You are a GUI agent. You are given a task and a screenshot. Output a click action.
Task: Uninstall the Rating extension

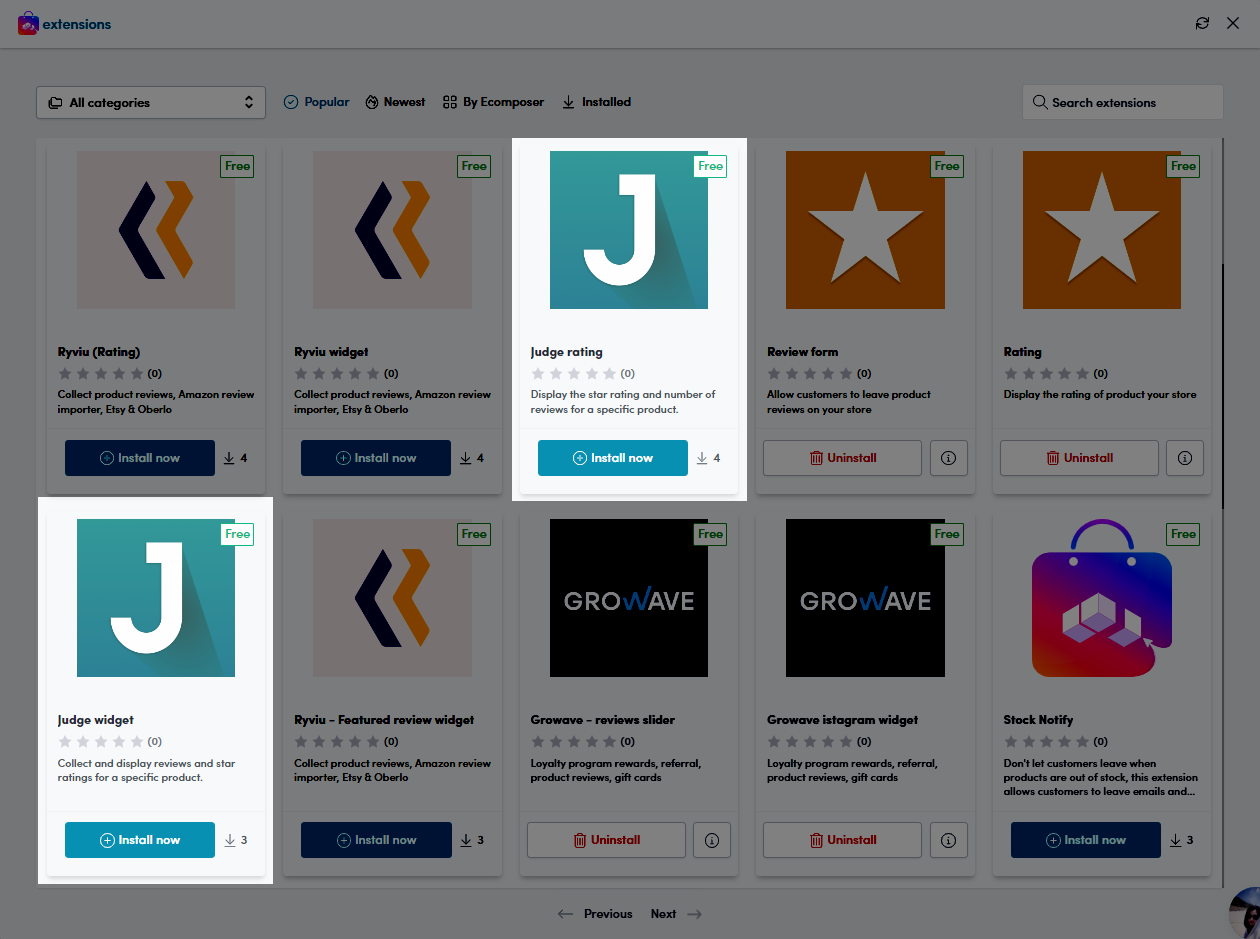pos(1079,458)
